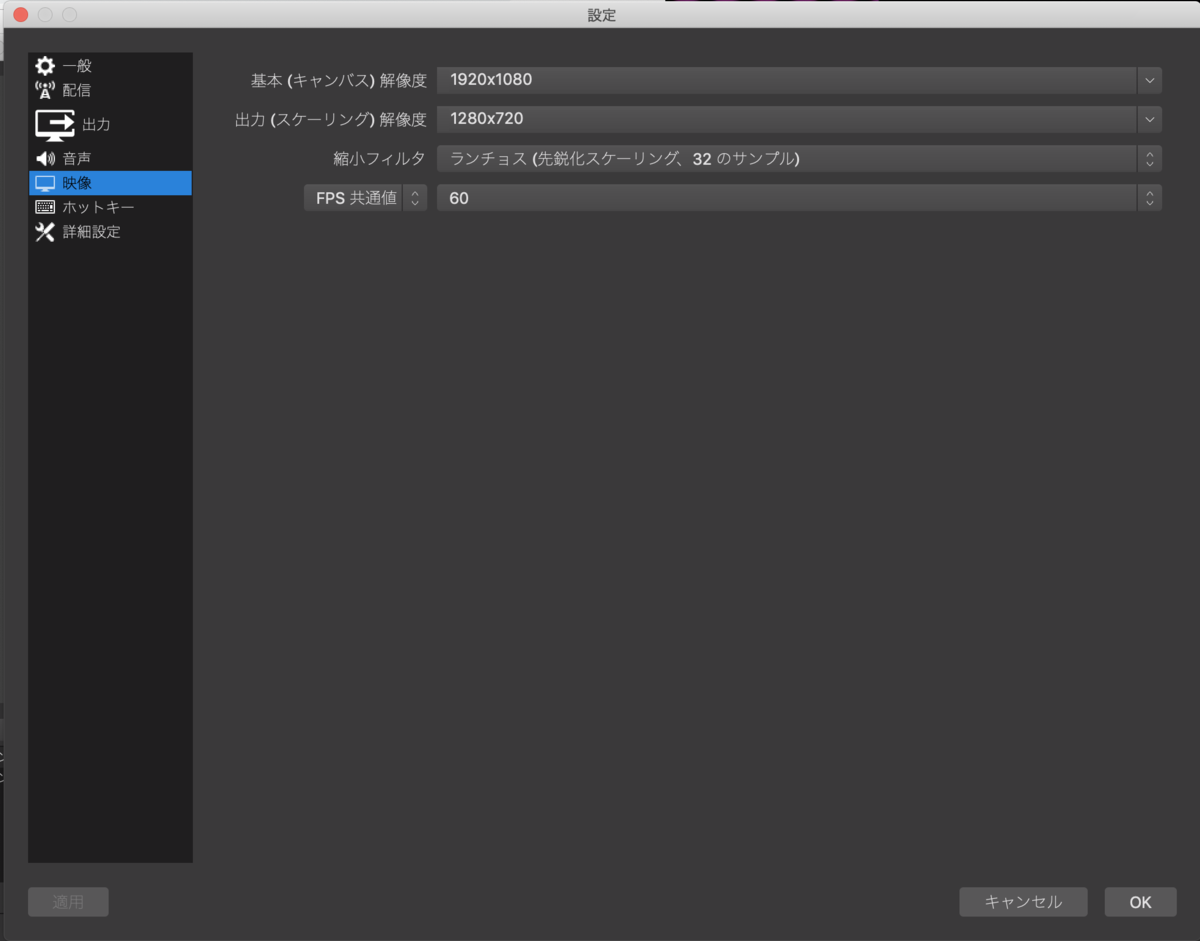Click the disabled 適用 button
Viewport: 1200px width, 941px height.
[x=68, y=902]
